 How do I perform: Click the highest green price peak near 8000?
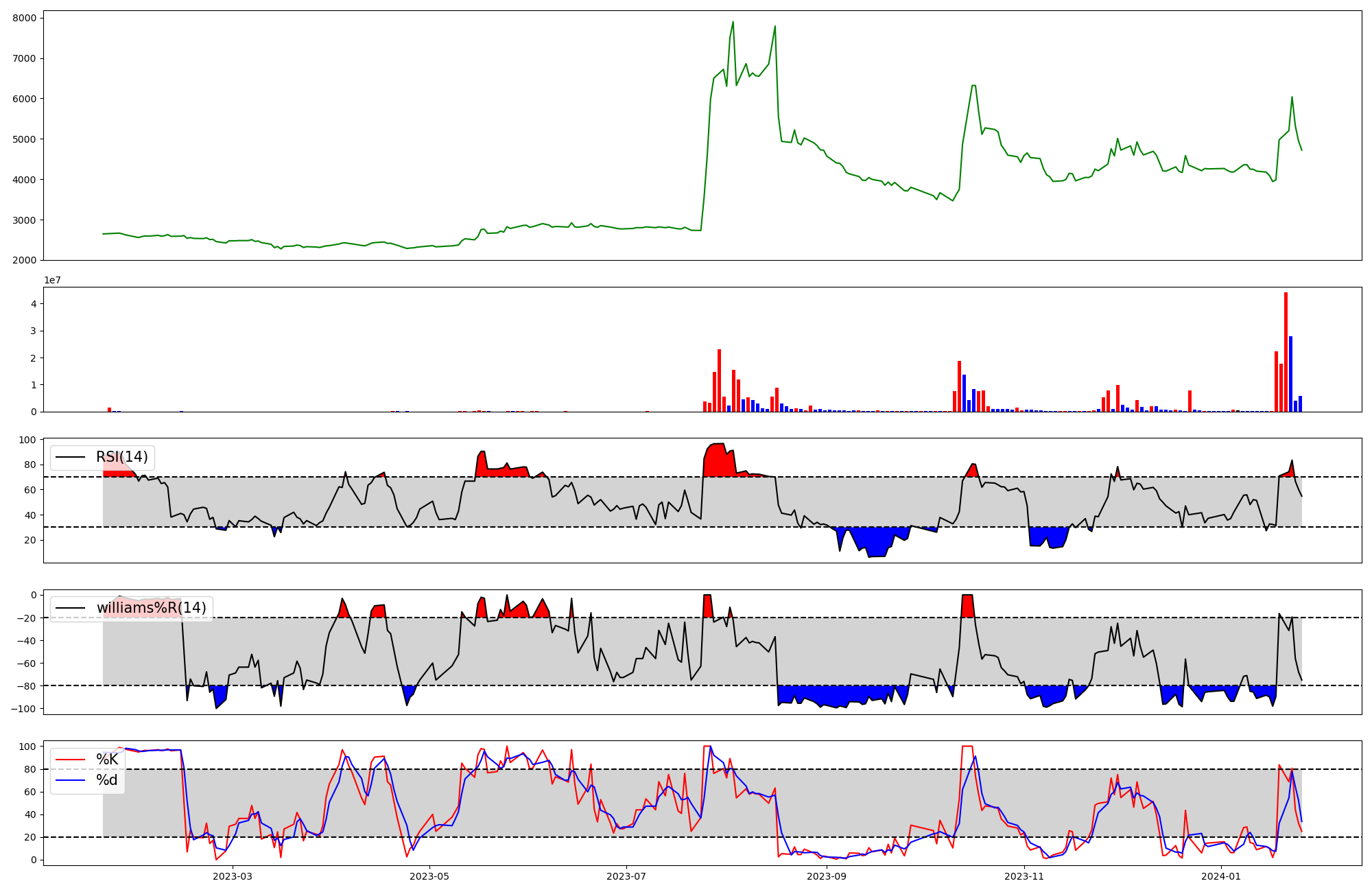coord(733,22)
